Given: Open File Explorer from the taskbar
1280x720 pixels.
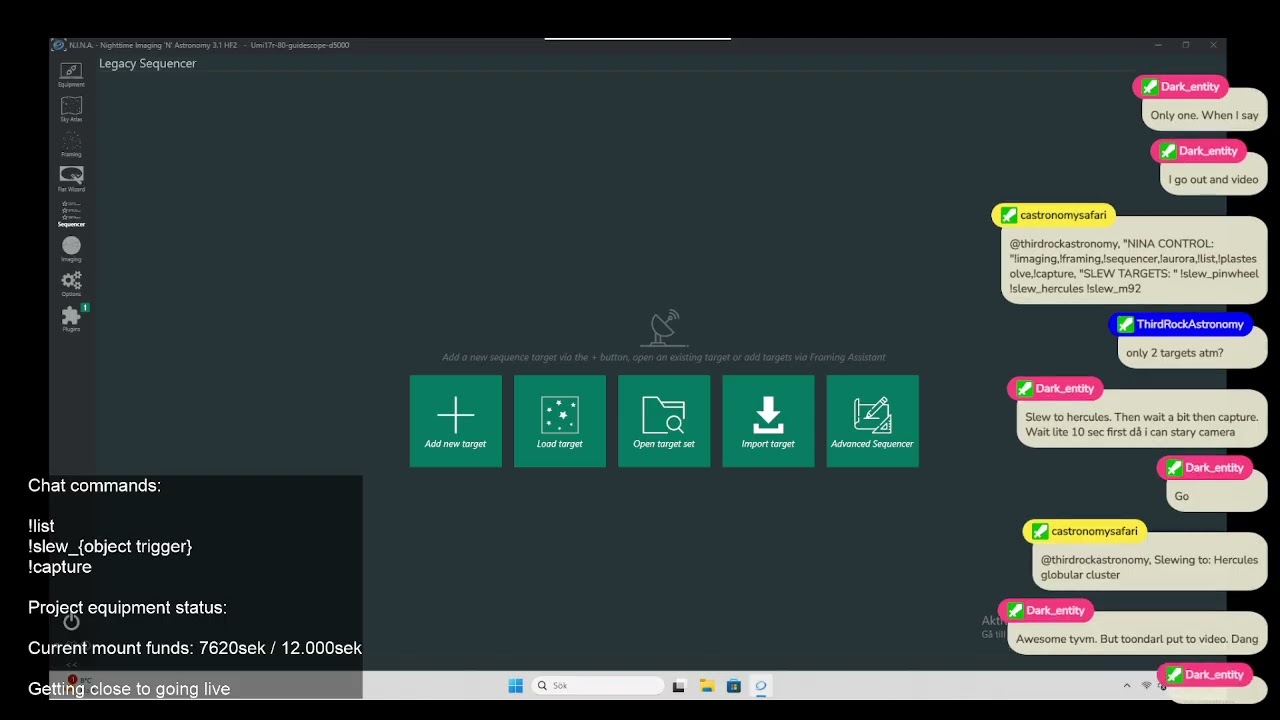Looking at the screenshot, I should tap(706, 686).
